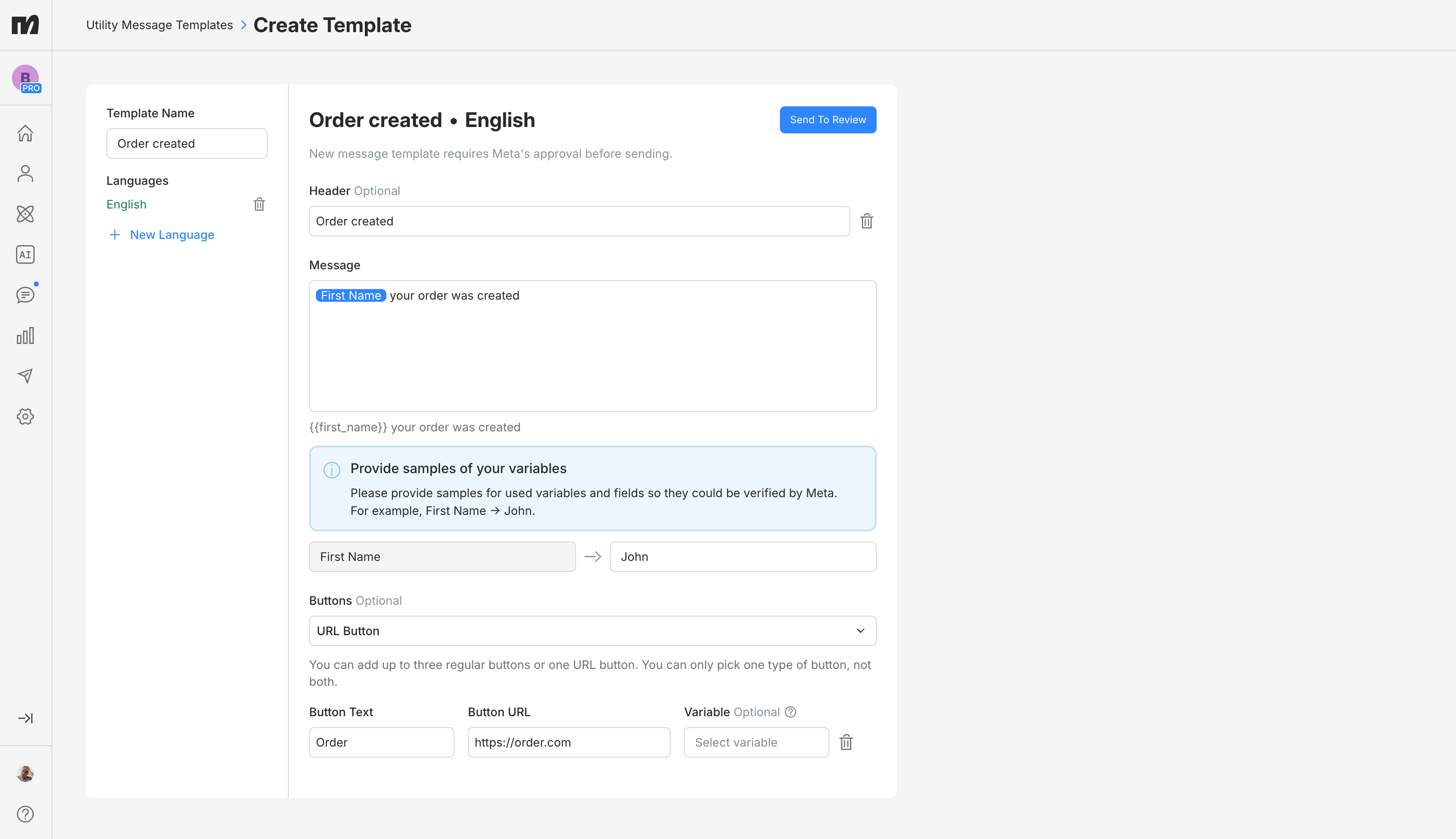Viewport: 1456px width, 839px height.
Task: Delete the header with trash icon
Action: click(867, 221)
